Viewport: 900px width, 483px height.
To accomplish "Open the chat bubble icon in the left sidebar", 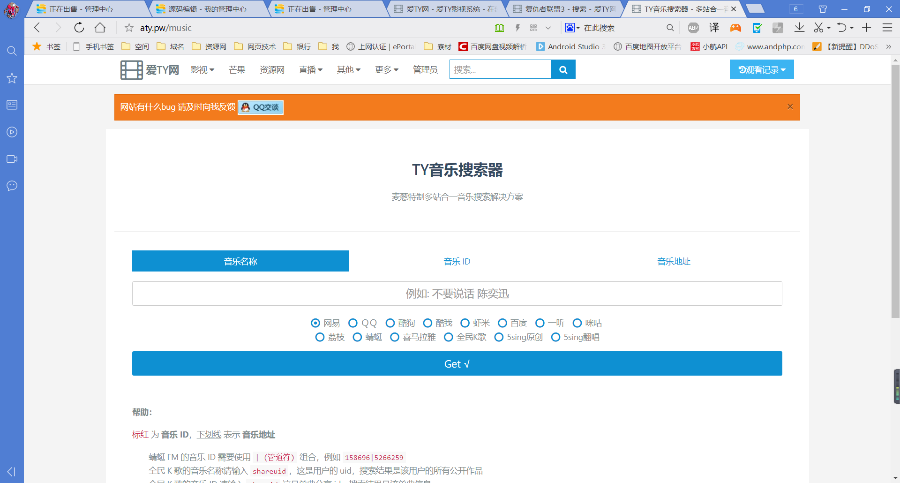I will pyautogui.click(x=11, y=186).
